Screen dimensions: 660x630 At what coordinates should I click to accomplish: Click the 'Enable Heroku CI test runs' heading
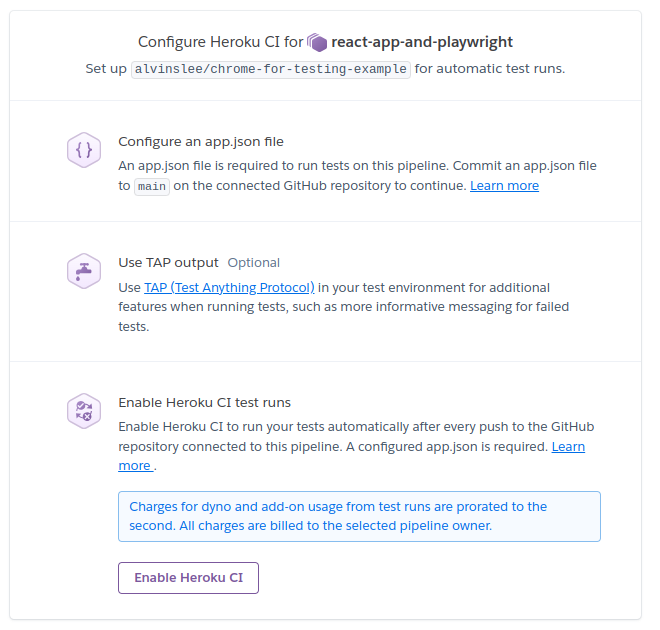[204, 403]
